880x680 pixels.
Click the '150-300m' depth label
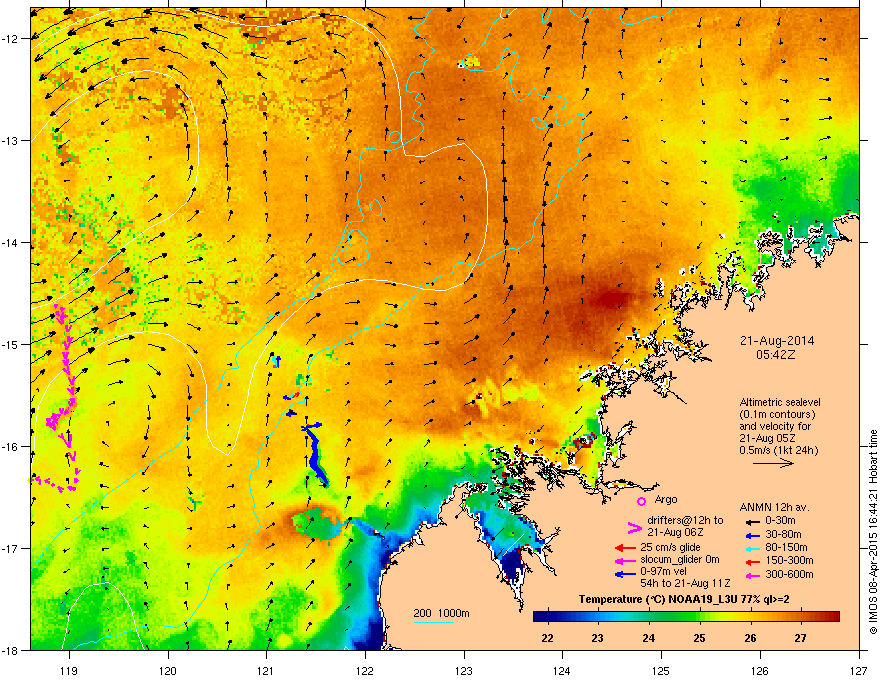point(789,560)
